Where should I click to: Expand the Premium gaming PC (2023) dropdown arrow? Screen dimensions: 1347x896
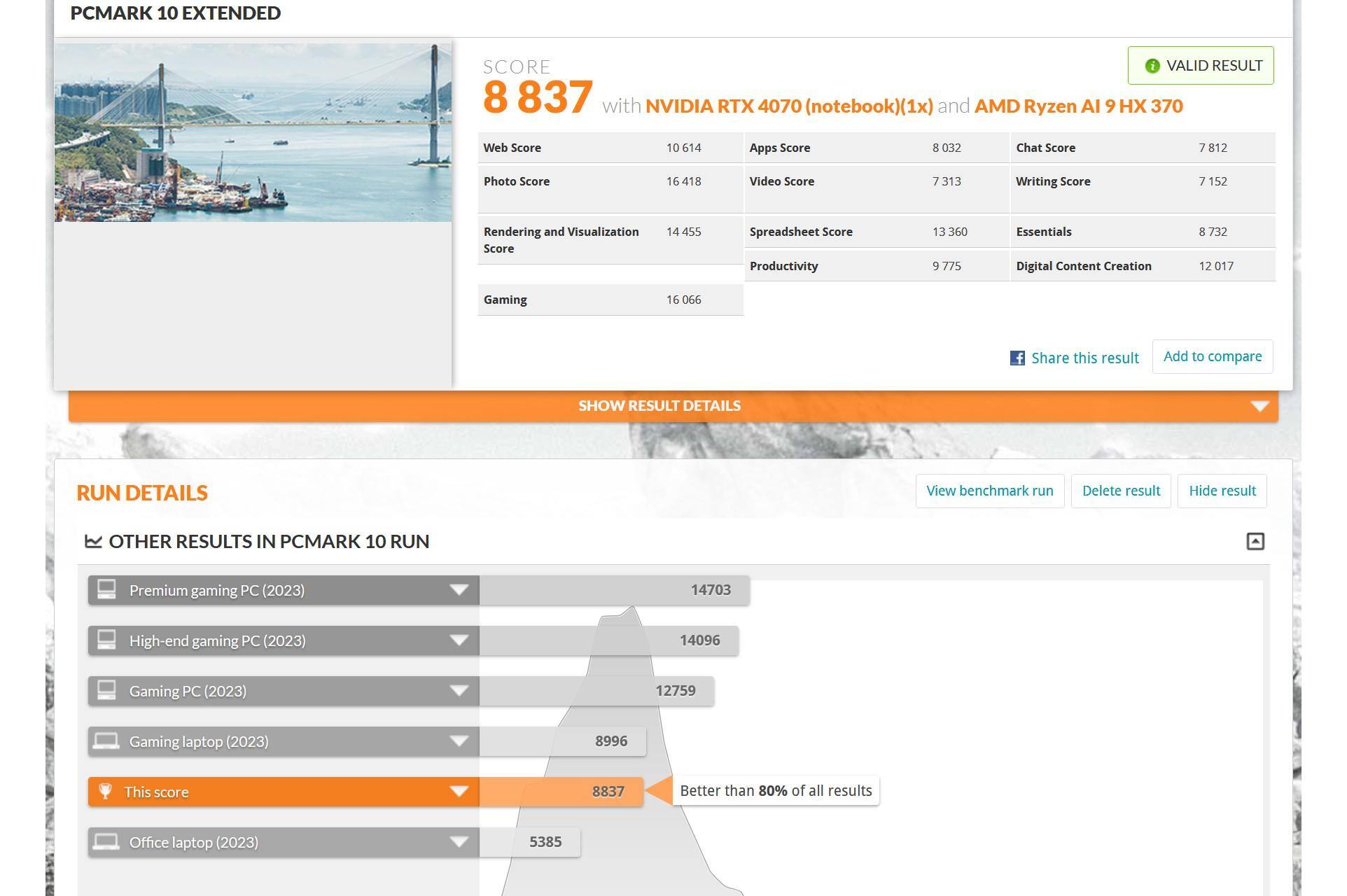pos(459,589)
